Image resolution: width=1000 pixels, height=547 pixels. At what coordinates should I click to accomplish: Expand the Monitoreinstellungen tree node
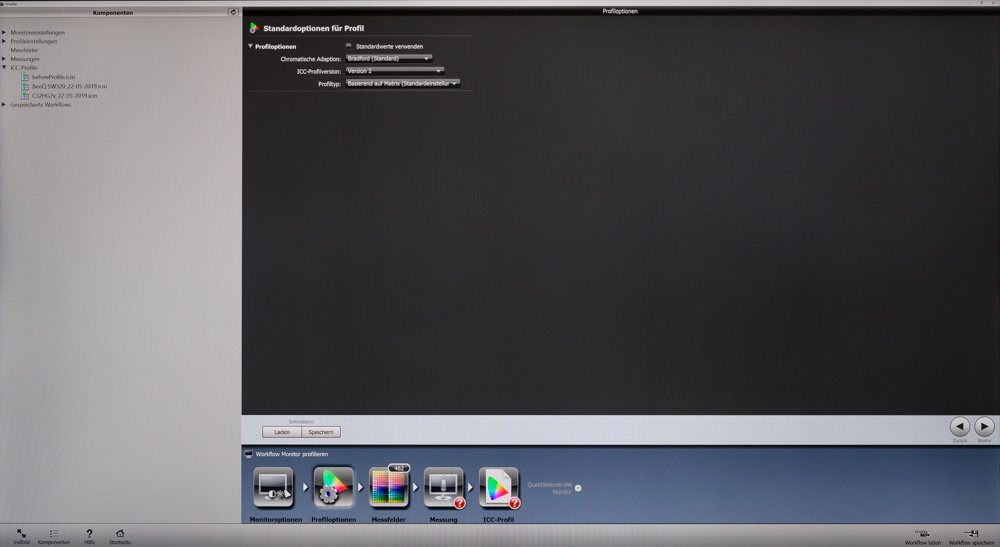click(x=4, y=32)
